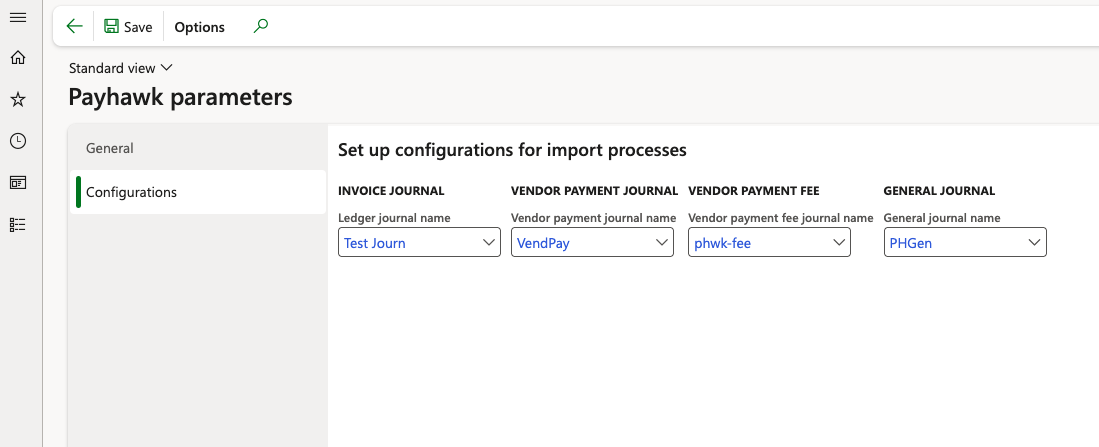Click the GENERAL JOURNAL heading
The image size is (1099, 447).
click(939, 191)
